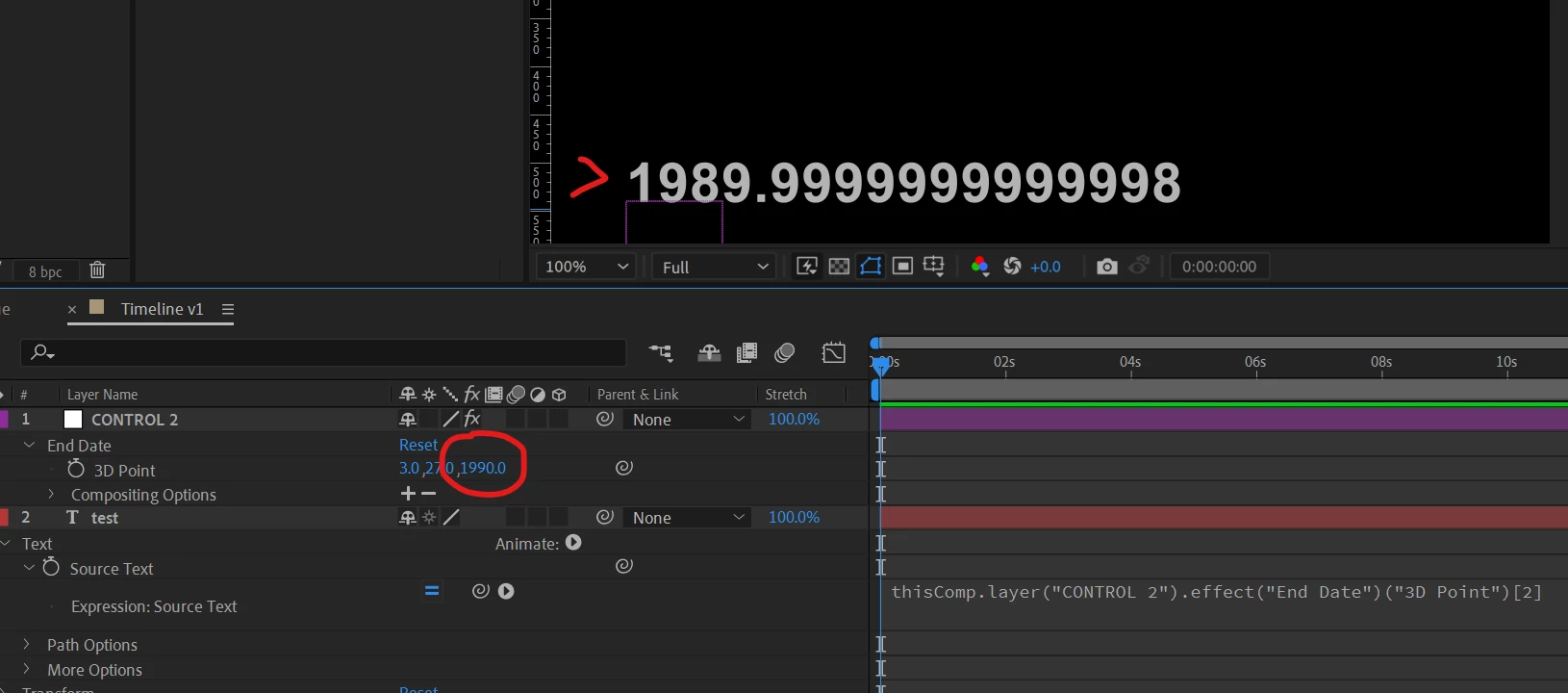Image resolution: width=1568 pixels, height=693 pixels.
Task: Click the 3.0 value of 3D Point
Action: click(x=409, y=468)
